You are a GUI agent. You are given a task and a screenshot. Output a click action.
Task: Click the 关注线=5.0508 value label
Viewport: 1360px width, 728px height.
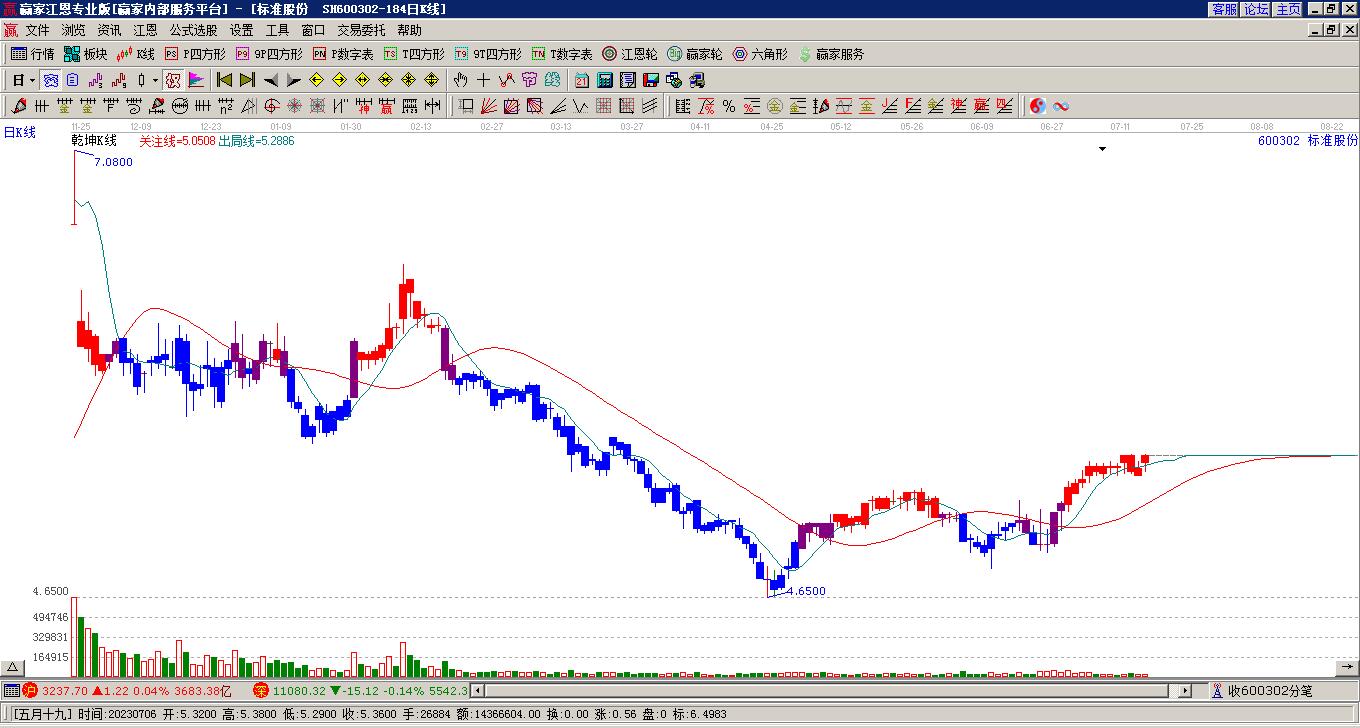177,141
